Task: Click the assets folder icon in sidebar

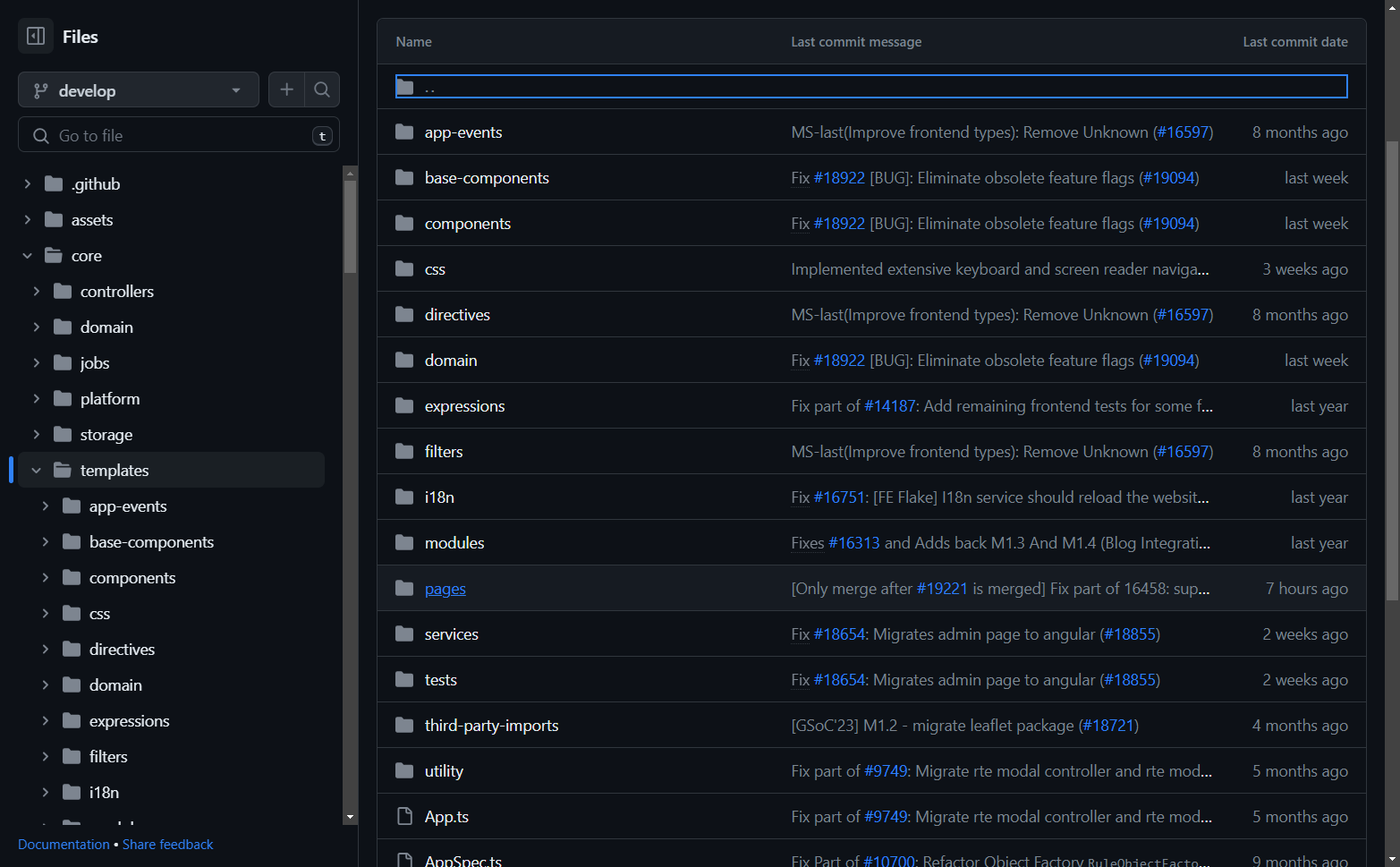Action: (x=54, y=219)
